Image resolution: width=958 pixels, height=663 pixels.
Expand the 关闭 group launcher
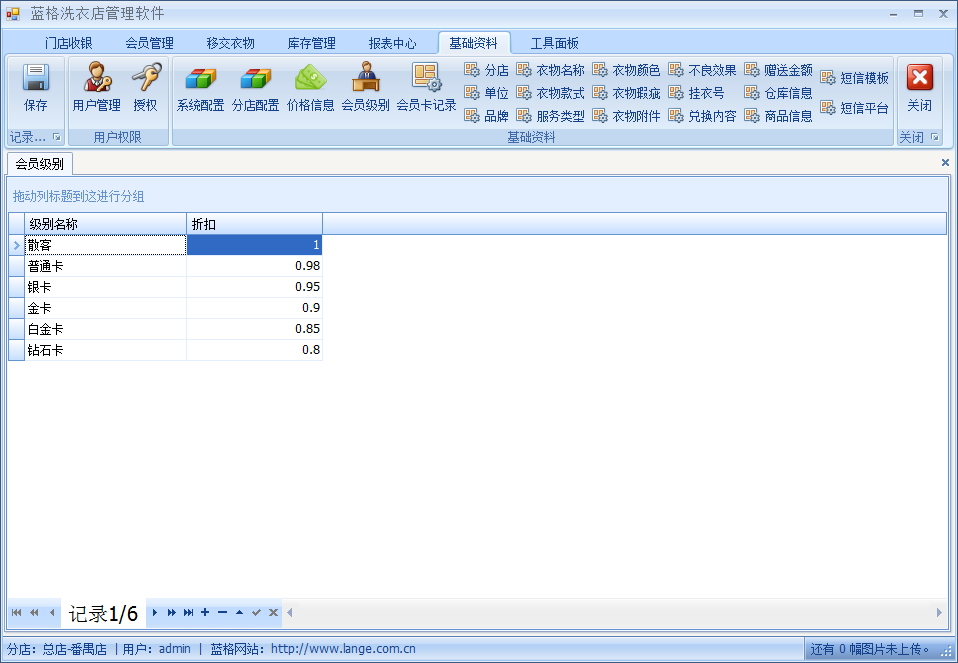pos(935,137)
